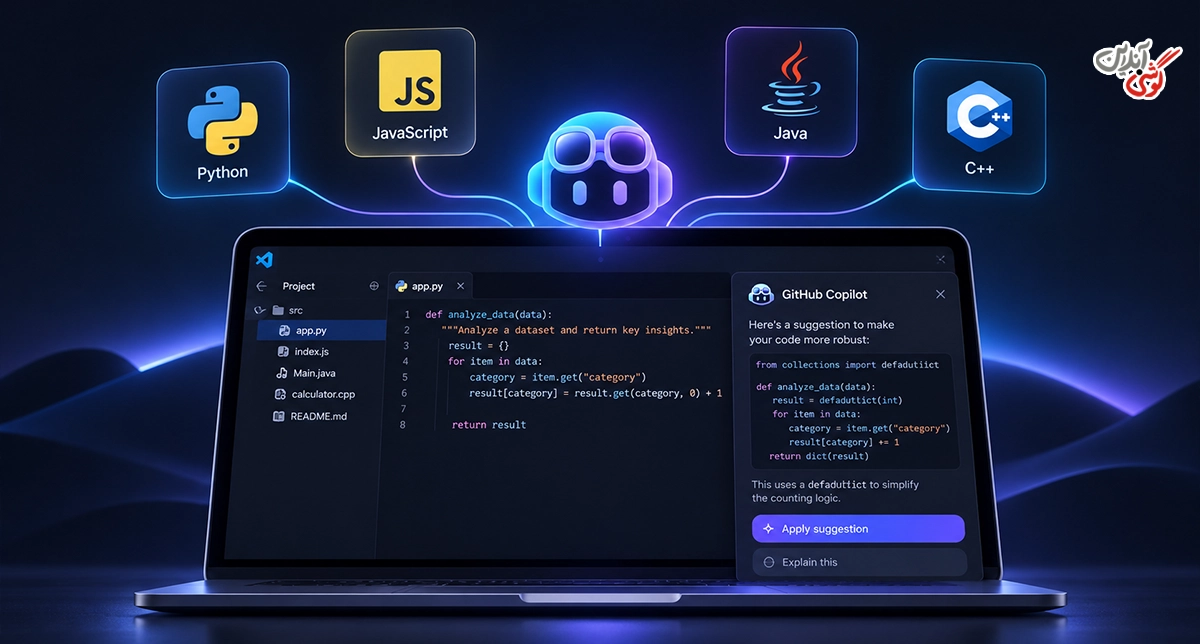Close the GitHub Copilot panel

940,294
